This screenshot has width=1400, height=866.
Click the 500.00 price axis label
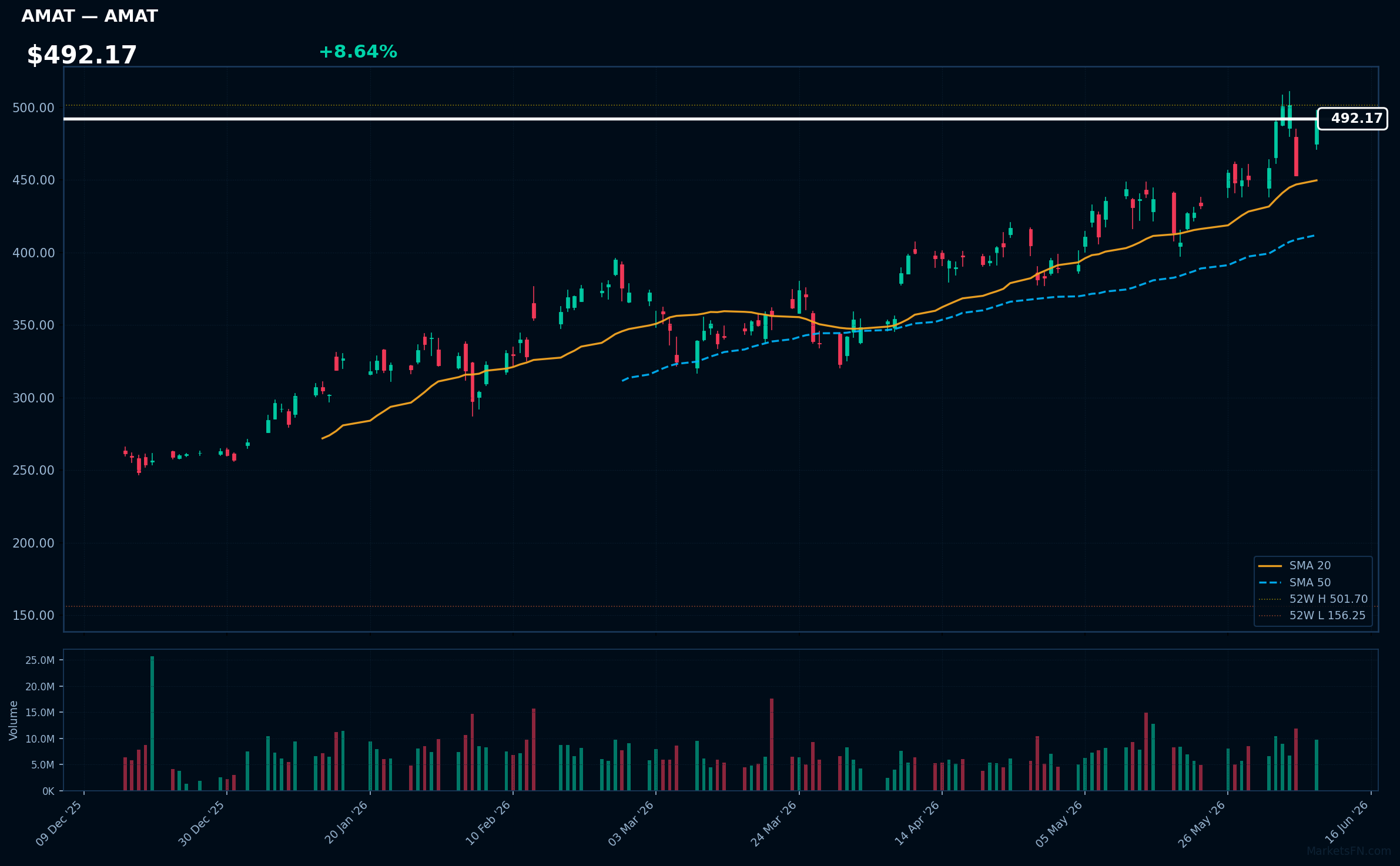click(x=34, y=108)
